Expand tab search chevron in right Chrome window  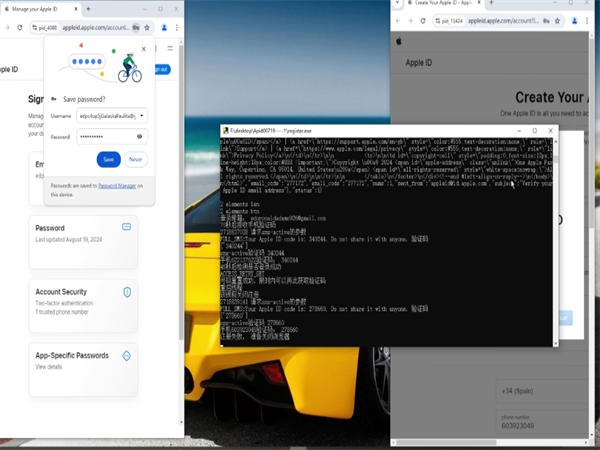click(397, 5)
